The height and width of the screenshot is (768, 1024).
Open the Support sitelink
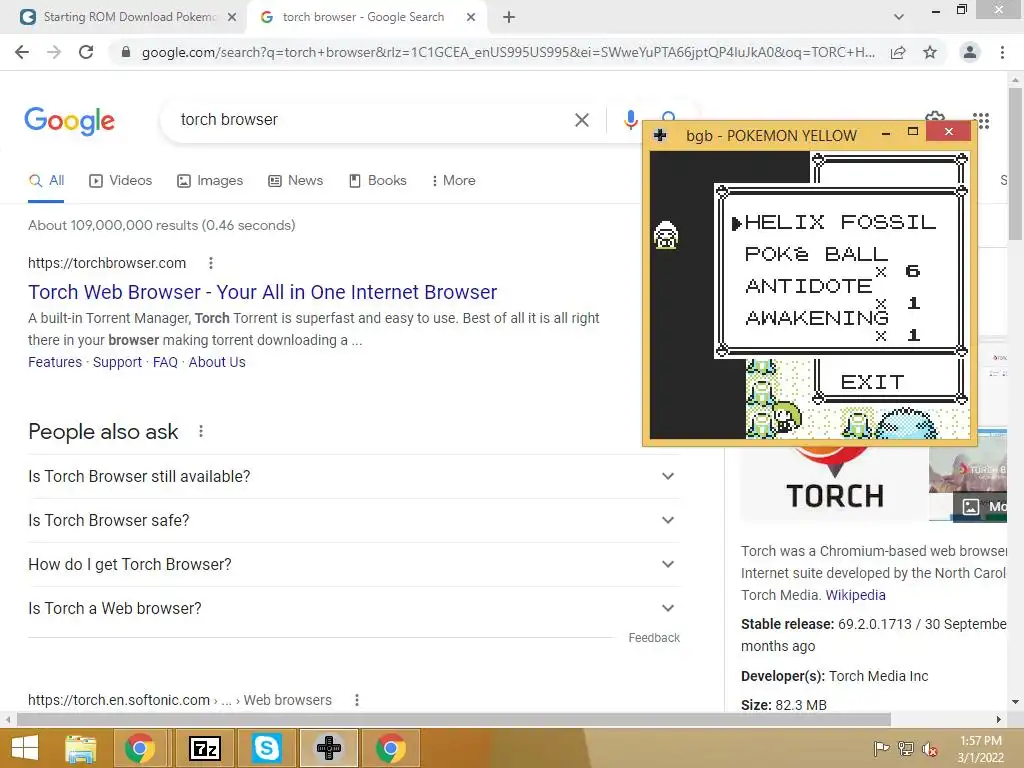pyautogui.click(x=117, y=362)
